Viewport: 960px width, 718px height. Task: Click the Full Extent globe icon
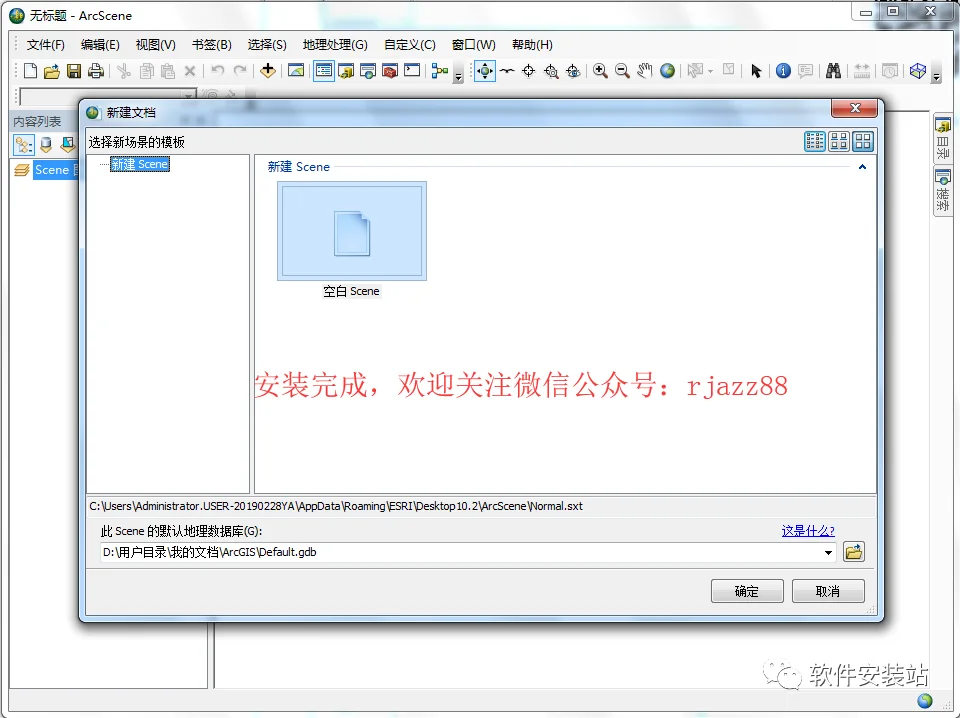point(667,71)
